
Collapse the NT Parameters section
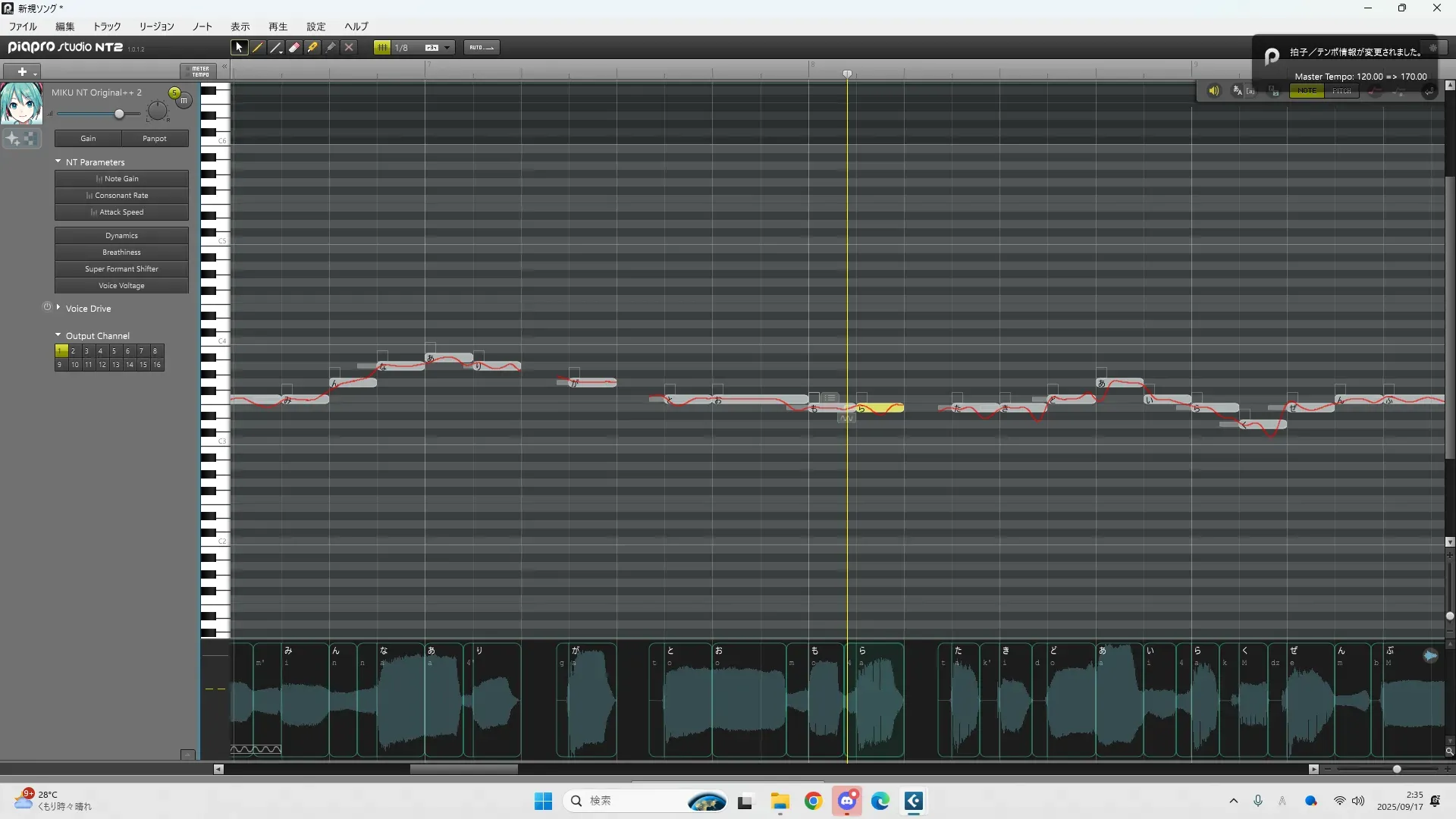pos(58,162)
